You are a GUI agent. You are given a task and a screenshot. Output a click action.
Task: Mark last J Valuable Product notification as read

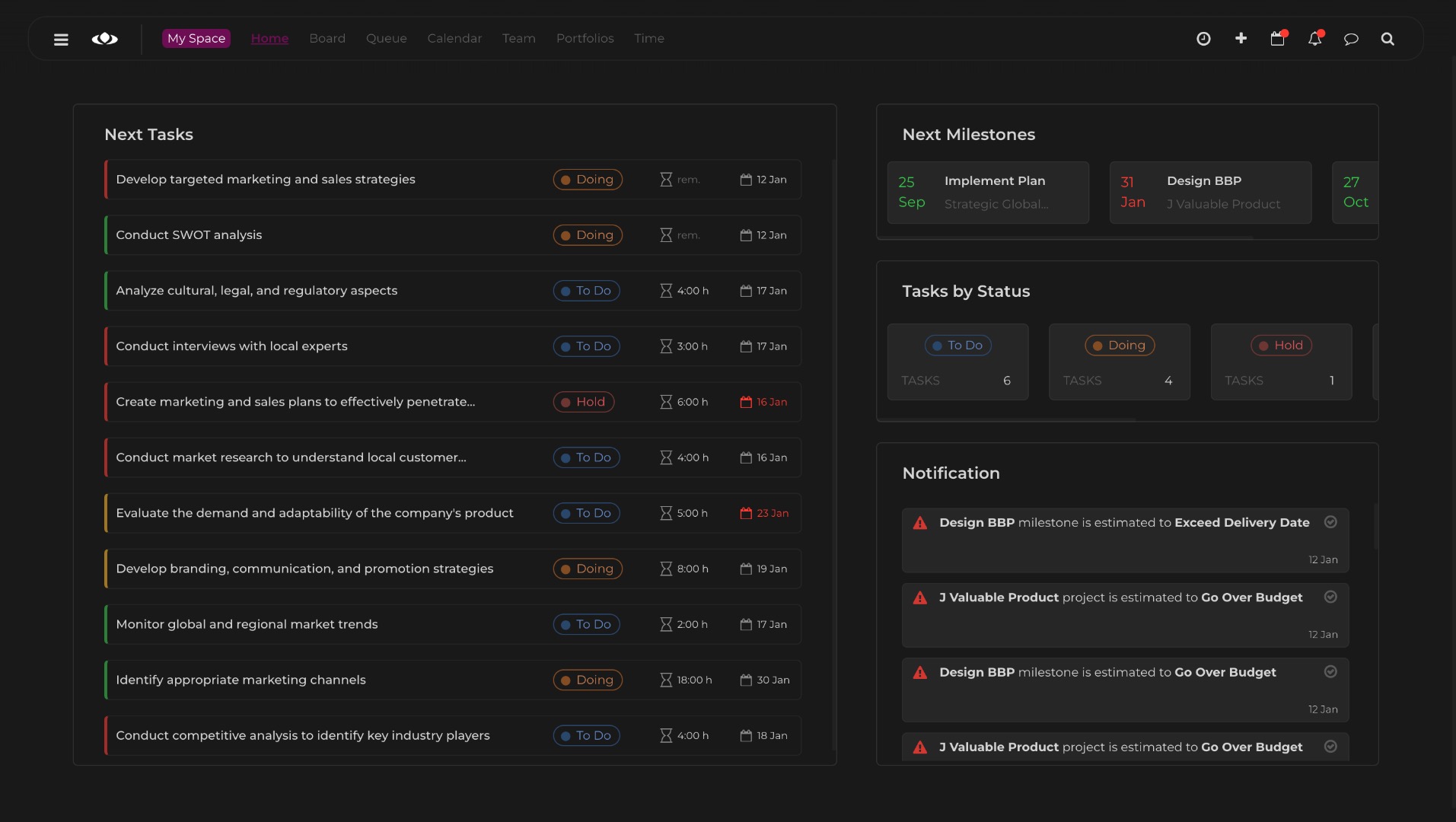pos(1330,747)
